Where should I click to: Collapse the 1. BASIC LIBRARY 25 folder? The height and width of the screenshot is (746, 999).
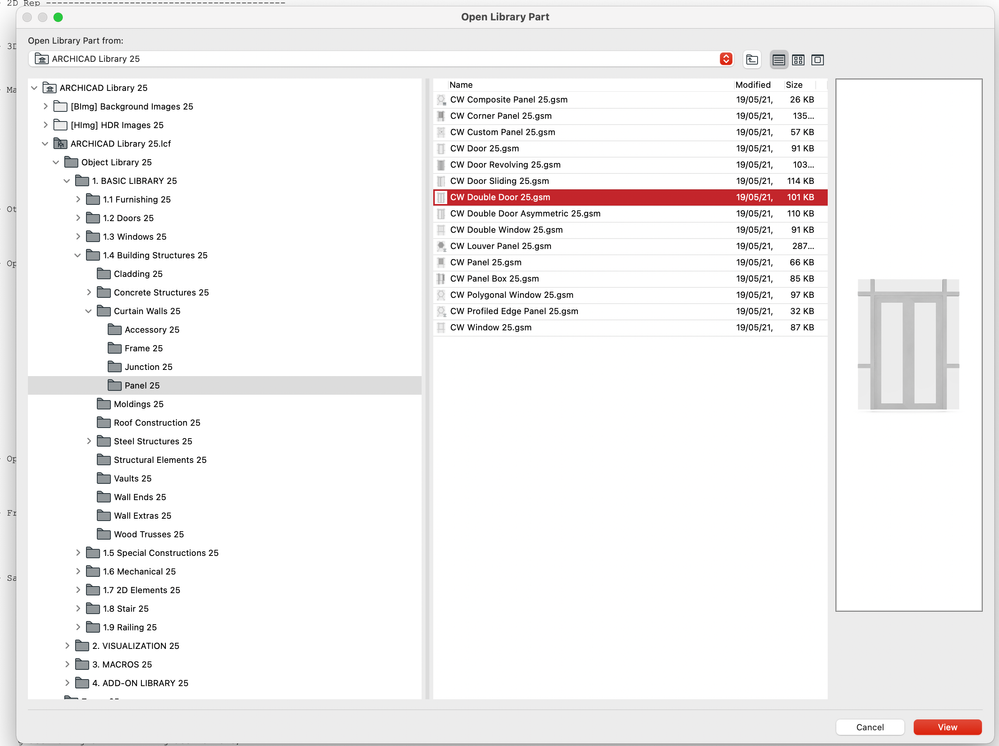(67, 181)
